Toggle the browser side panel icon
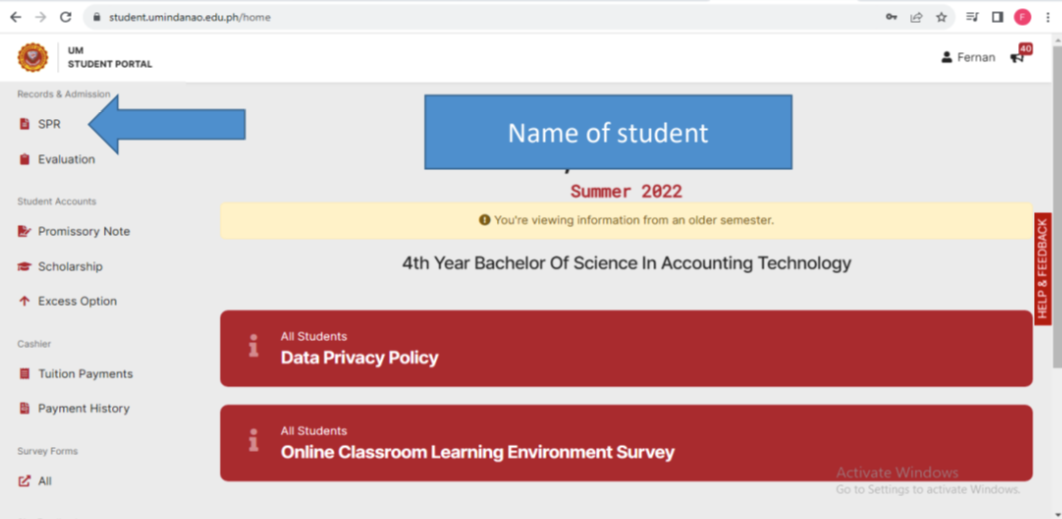The height and width of the screenshot is (519, 1062). [x=997, y=18]
